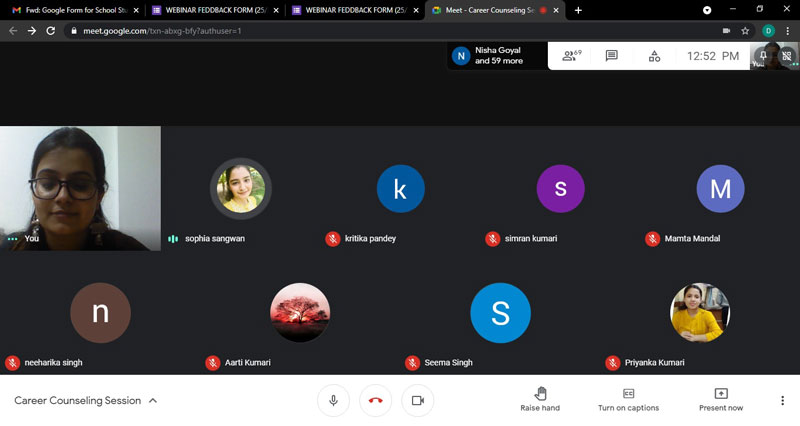Turn on captions

coord(628,399)
